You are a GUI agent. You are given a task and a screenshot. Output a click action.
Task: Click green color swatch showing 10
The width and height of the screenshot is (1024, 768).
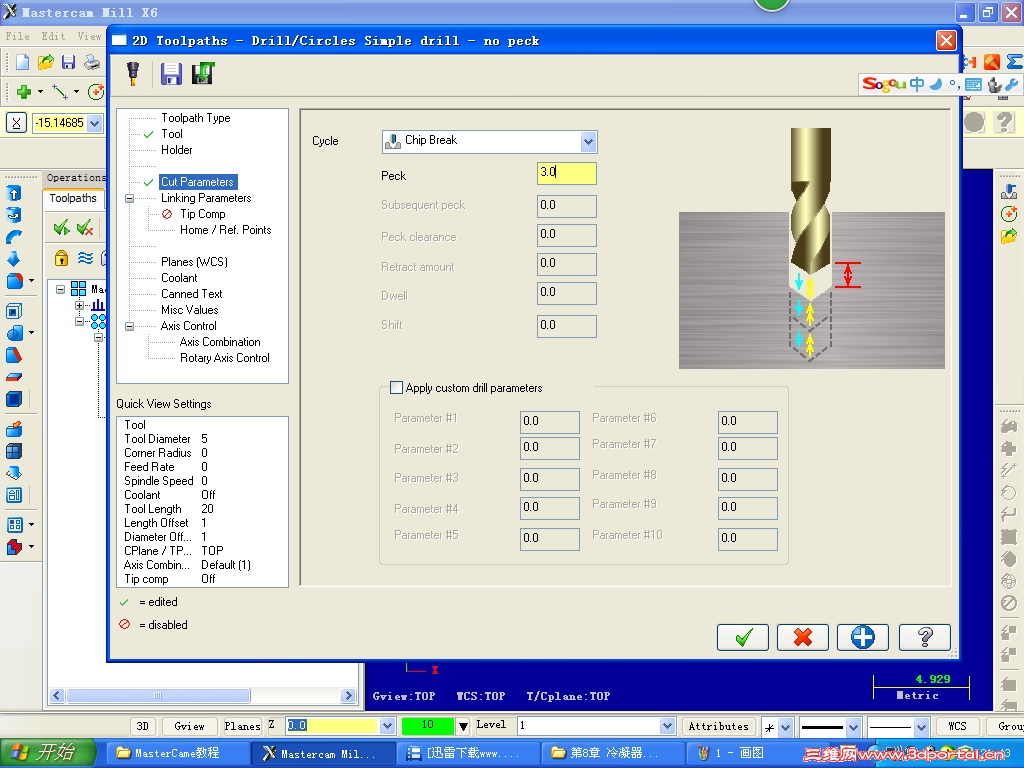(428, 725)
